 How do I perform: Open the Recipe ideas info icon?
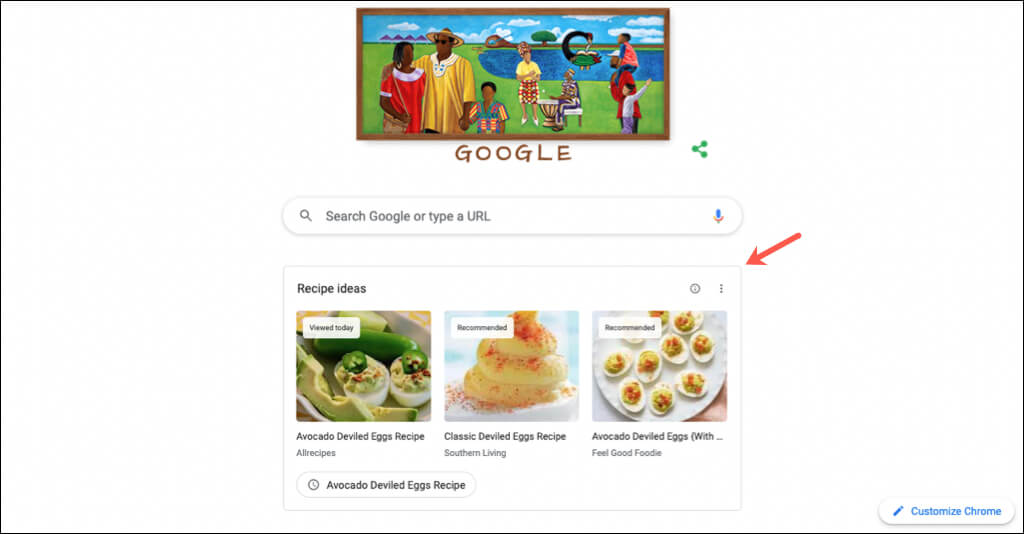(x=695, y=289)
